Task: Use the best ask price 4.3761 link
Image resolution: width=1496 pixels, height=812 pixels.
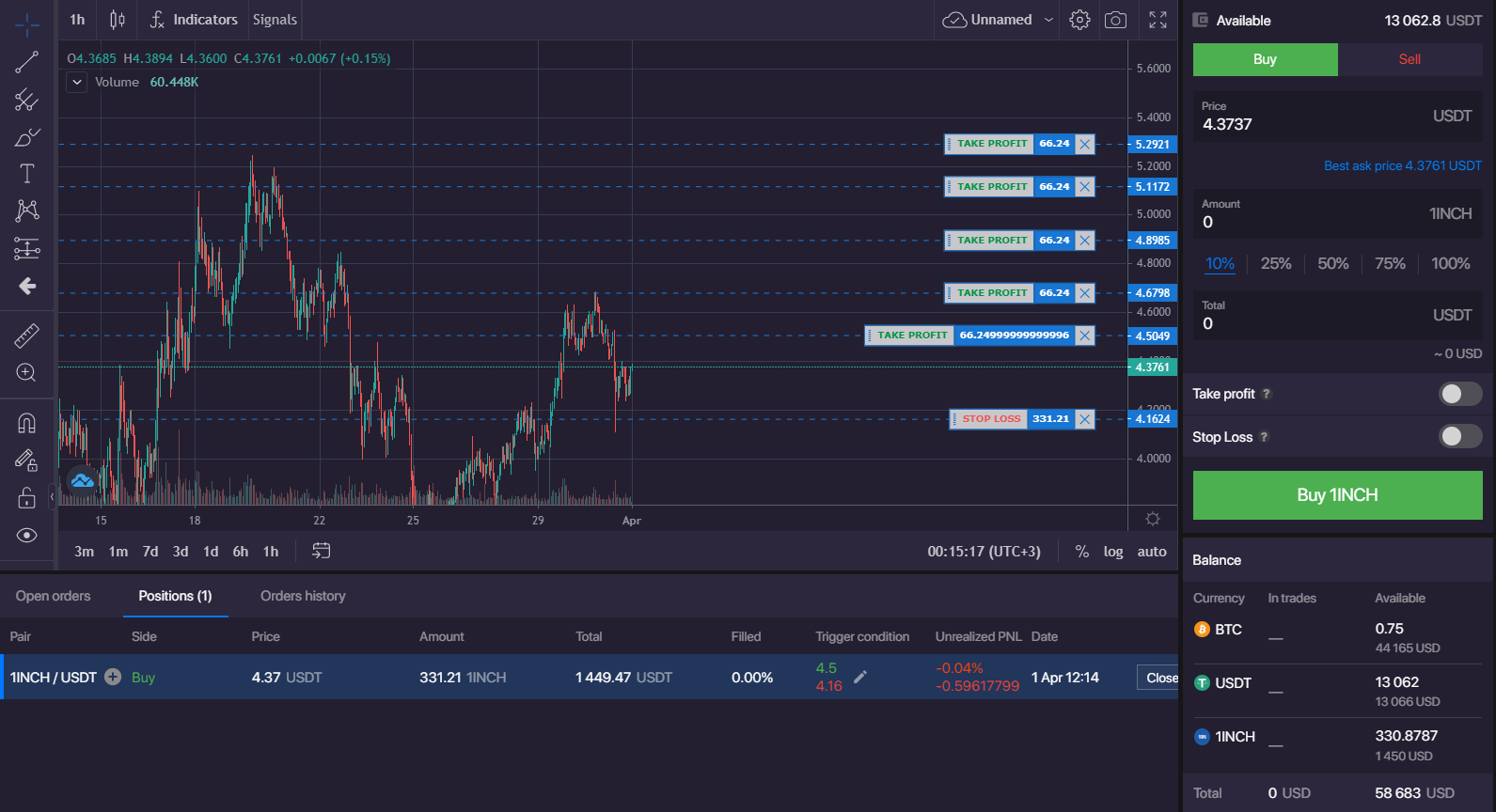Action: tap(1402, 166)
